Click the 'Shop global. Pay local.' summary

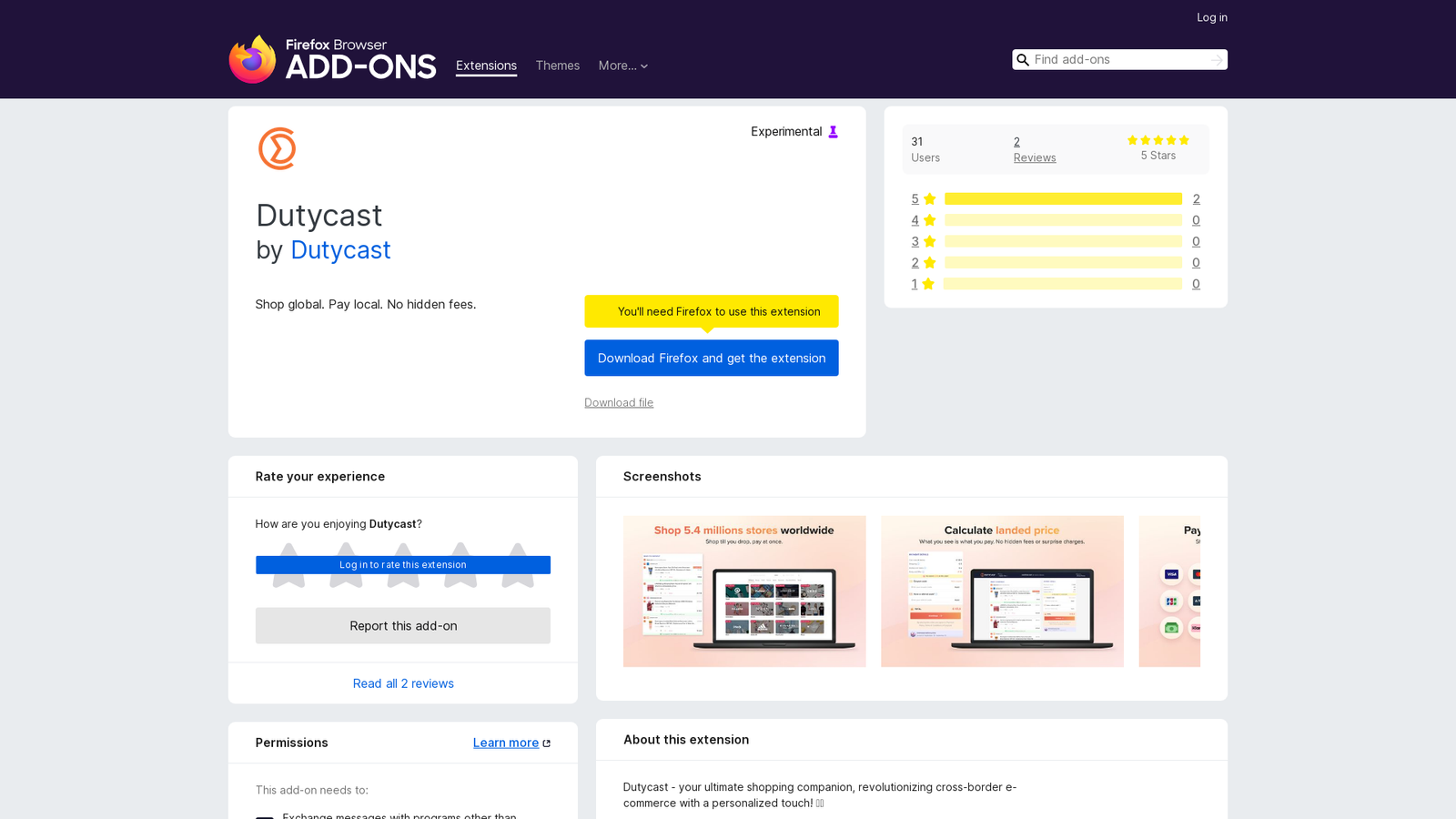click(366, 304)
